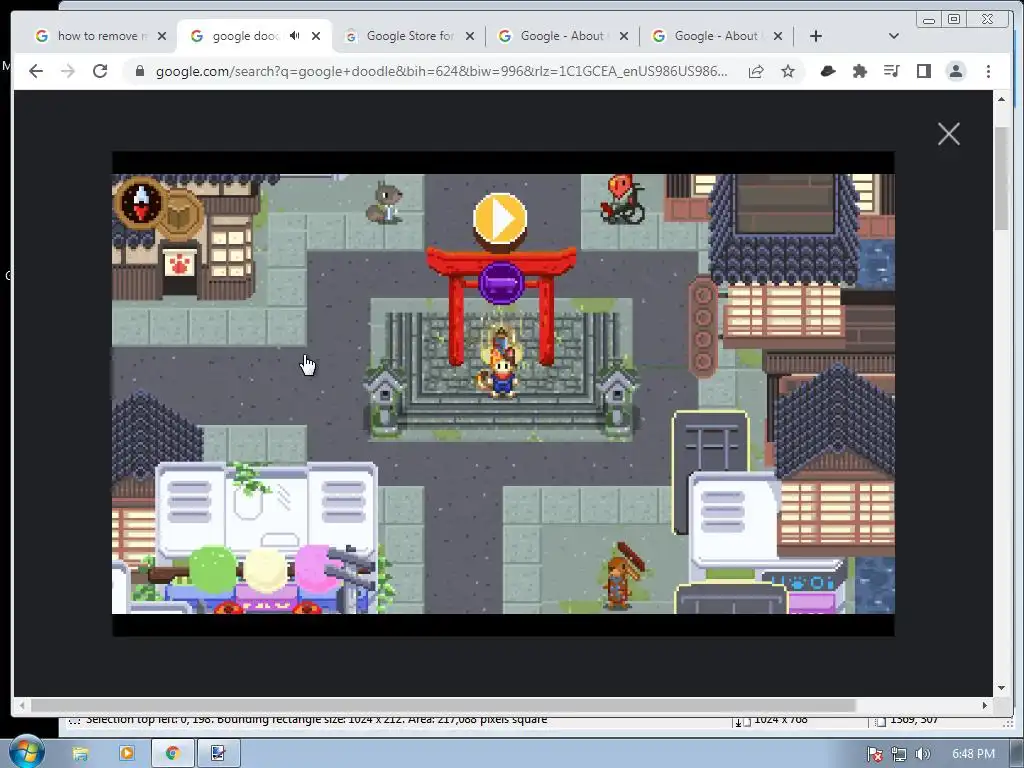Expand the tab search dropdown arrow

click(894, 36)
